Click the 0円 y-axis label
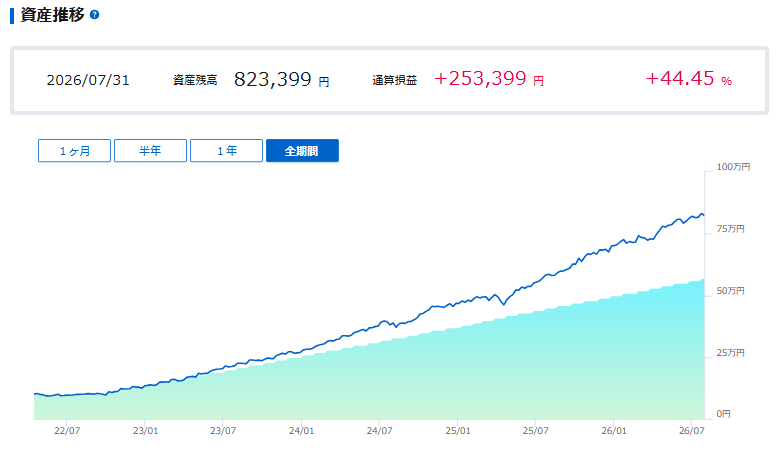Screen dimensions: 779x452 pyautogui.click(x=723, y=414)
